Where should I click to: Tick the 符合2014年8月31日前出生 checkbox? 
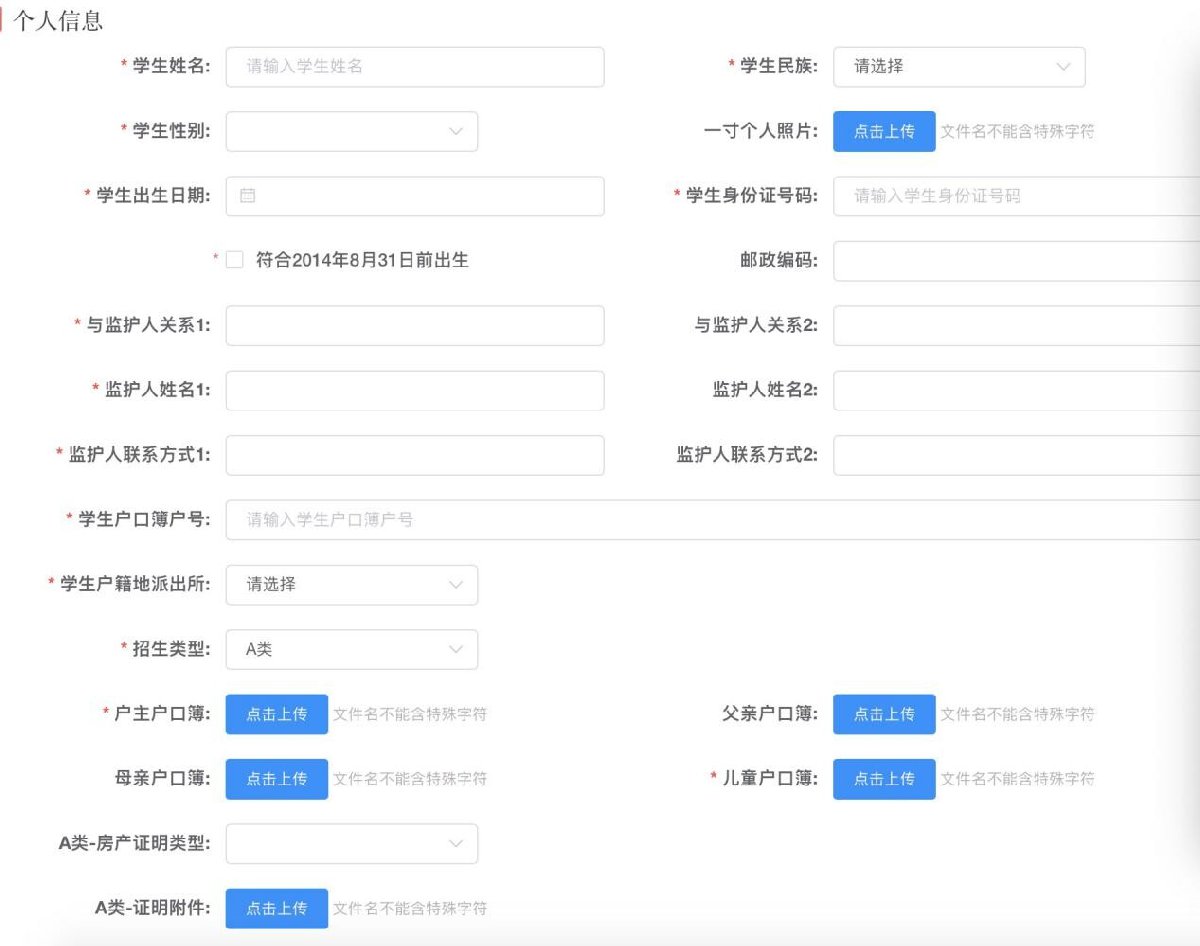(235, 260)
